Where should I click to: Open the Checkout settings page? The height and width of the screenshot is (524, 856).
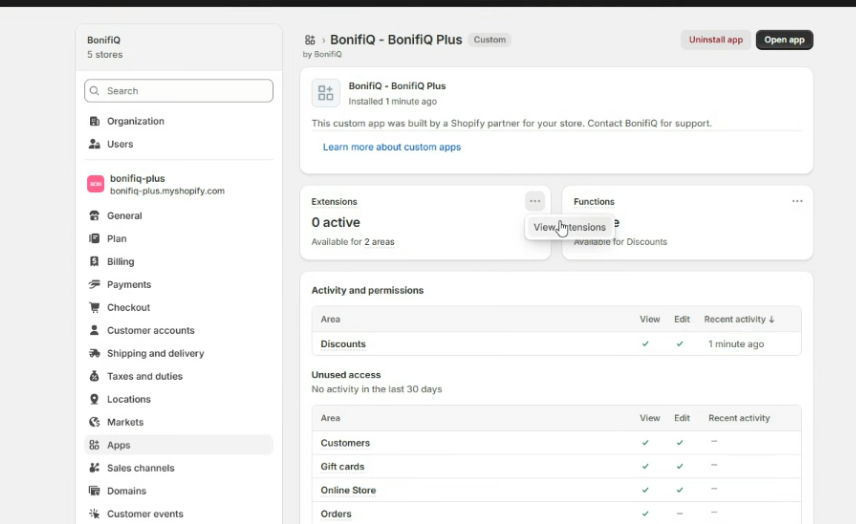(179, 307)
